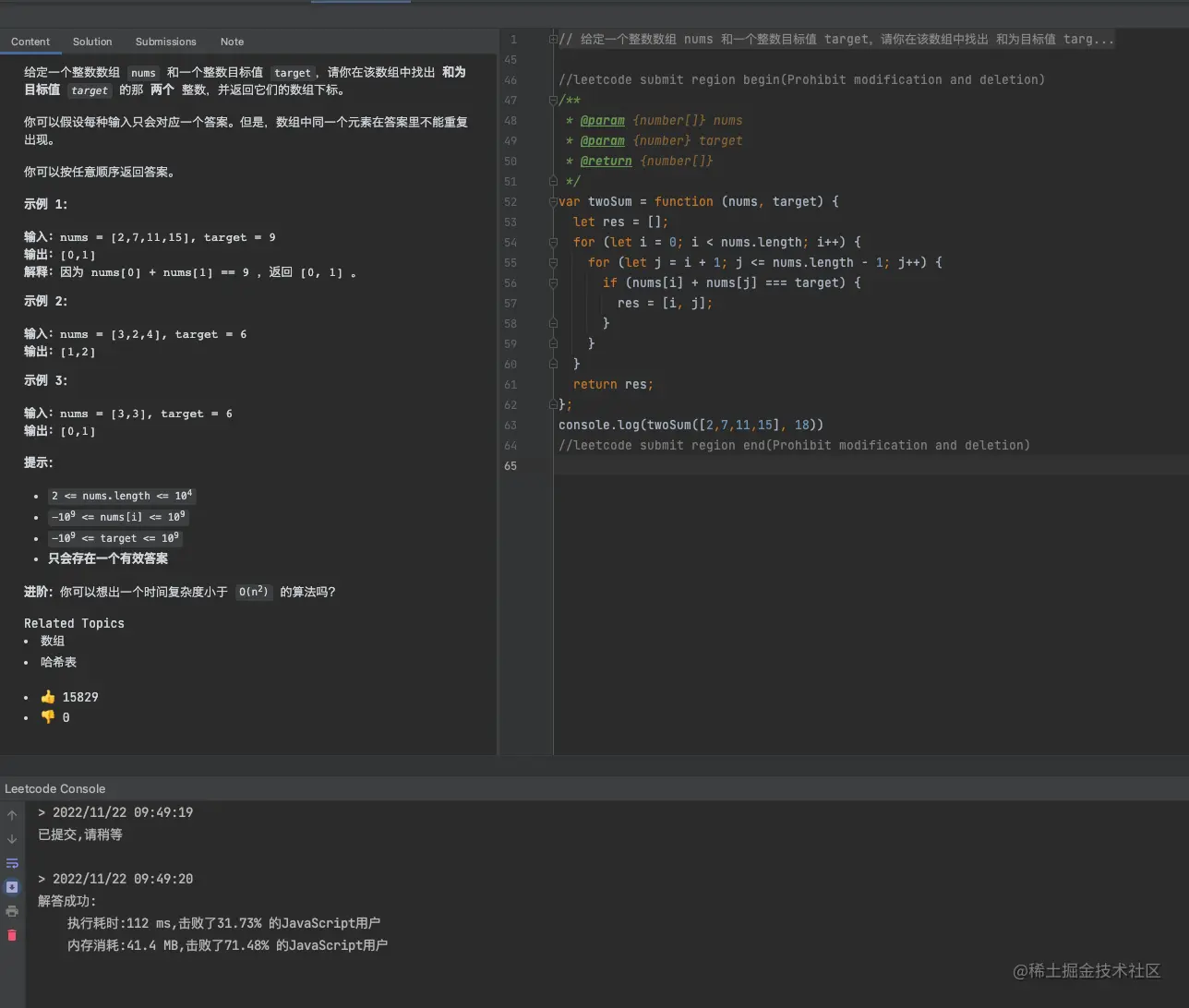Click fold end marker on line 51
This screenshot has height=1008, width=1189.
(553, 181)
